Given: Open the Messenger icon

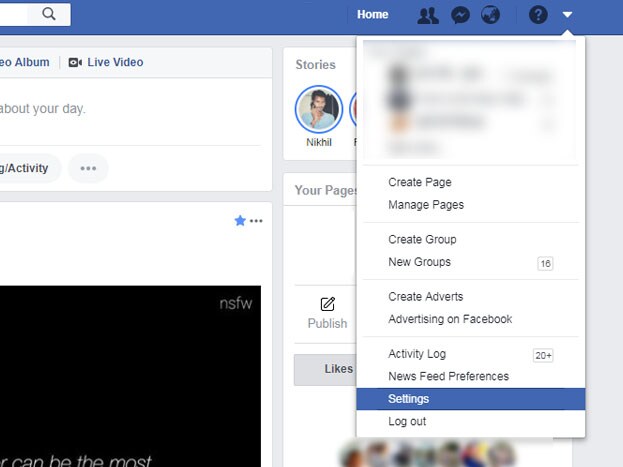Looking at the screenshot, I should tap(460, 15).
